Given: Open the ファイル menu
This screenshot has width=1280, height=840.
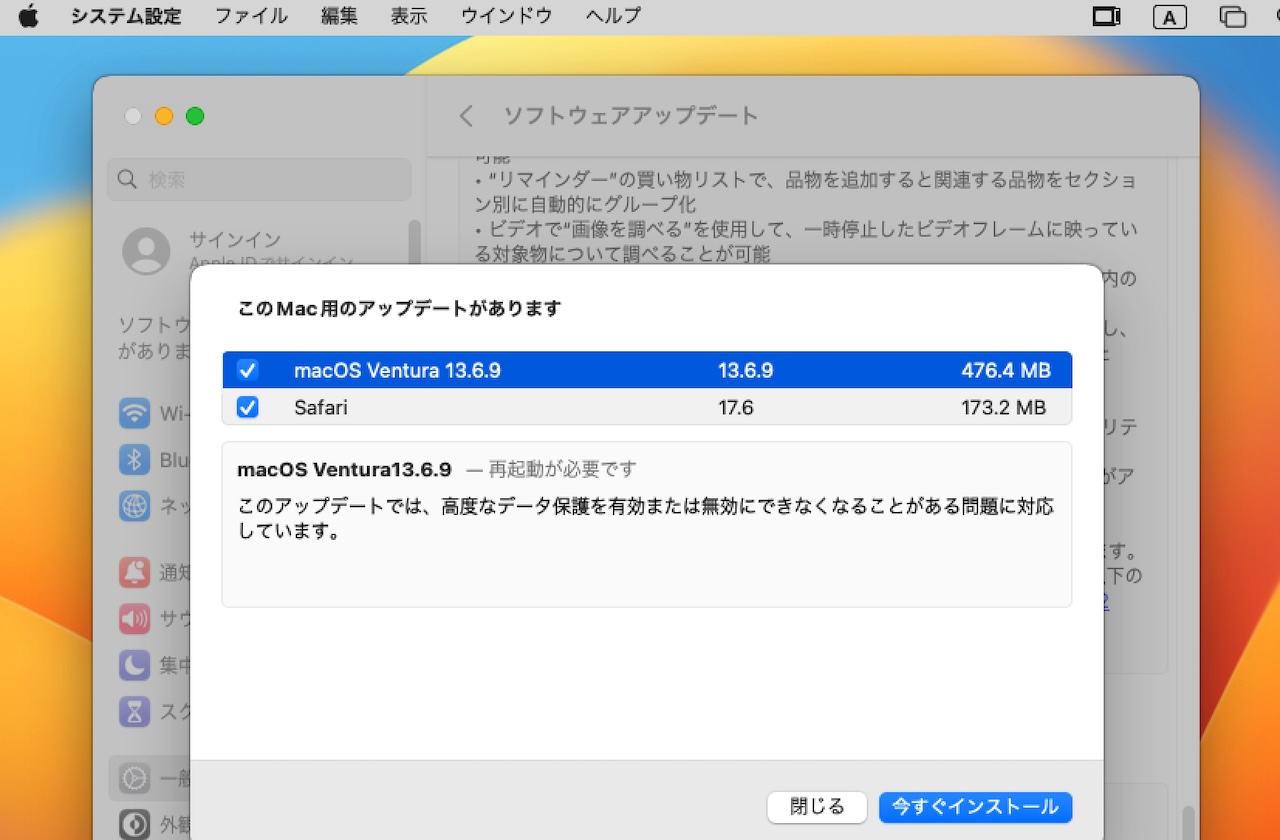Looking at the screenshot, I should [x=251, y=16].
